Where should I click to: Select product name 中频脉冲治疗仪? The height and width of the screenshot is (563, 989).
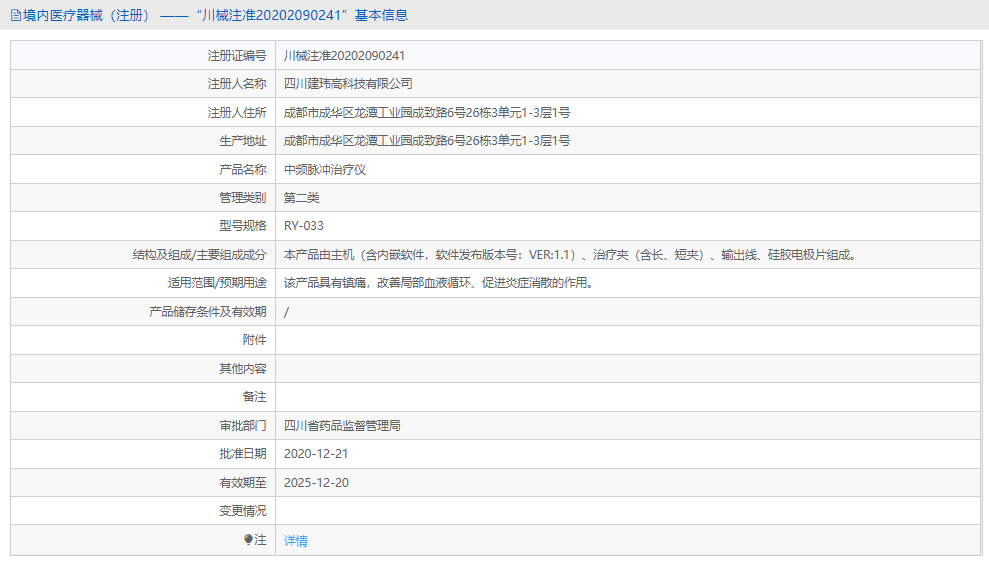(x=325, y=170)
